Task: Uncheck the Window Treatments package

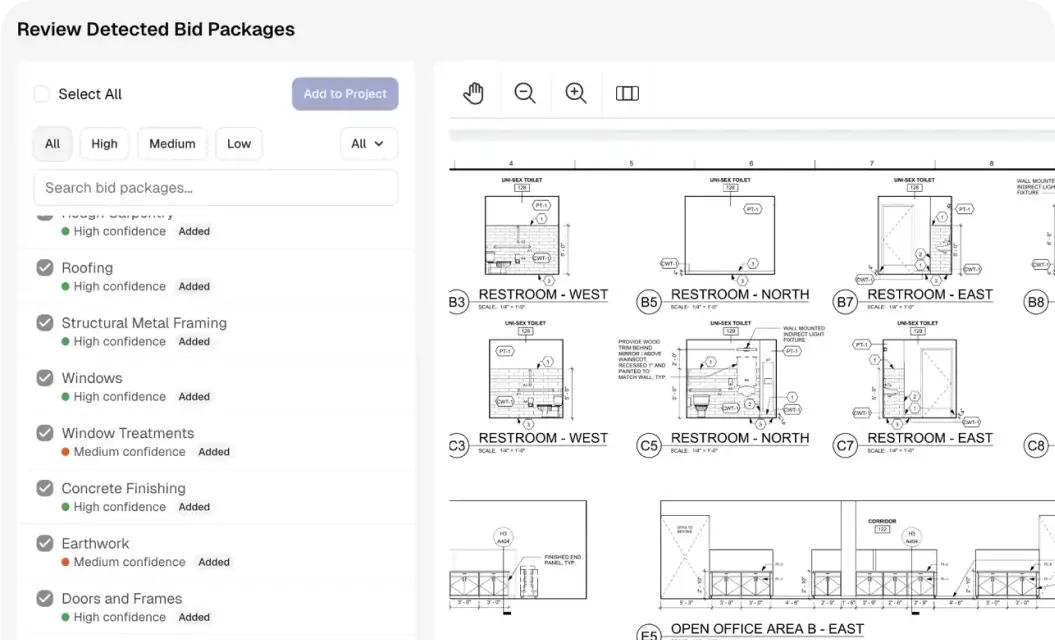Action: tap(45, 433)
